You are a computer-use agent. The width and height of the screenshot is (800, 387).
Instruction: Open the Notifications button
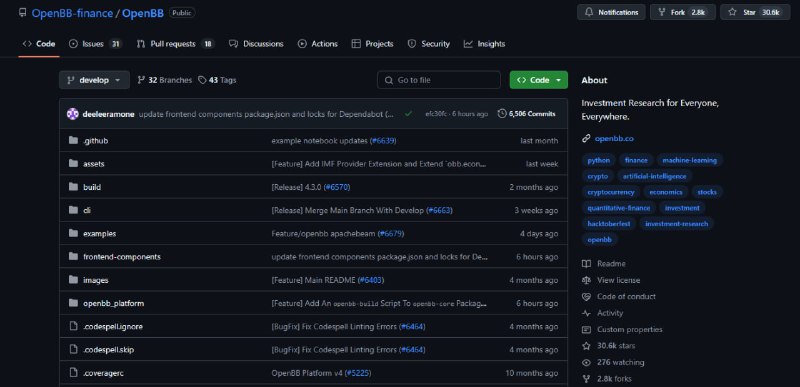coord(611,12)
